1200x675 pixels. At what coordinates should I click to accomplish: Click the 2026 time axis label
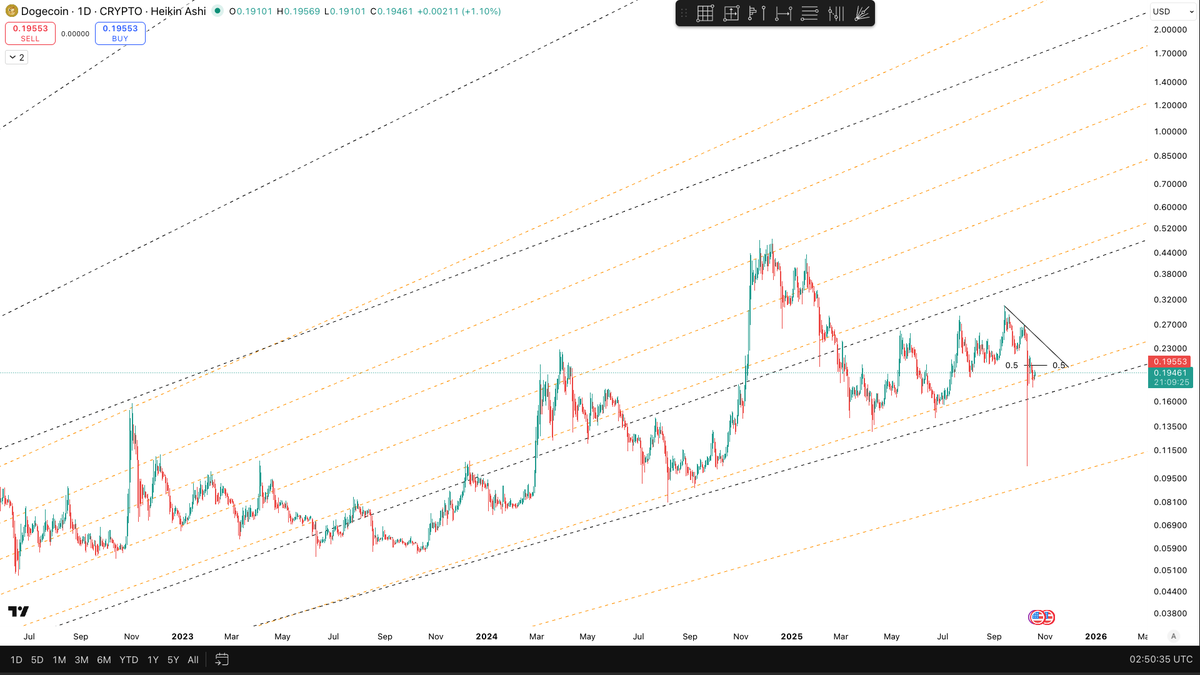tap(1096, 636)
